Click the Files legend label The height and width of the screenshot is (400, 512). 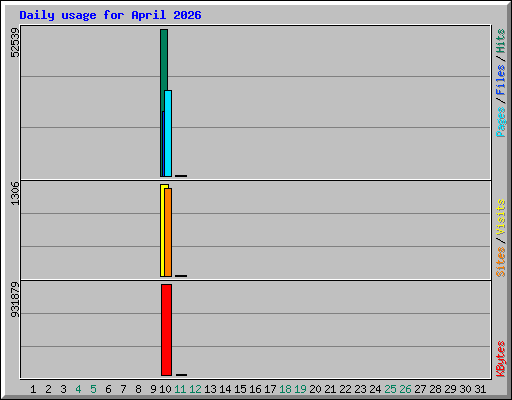pyautogui.click(x=500, y=80)
